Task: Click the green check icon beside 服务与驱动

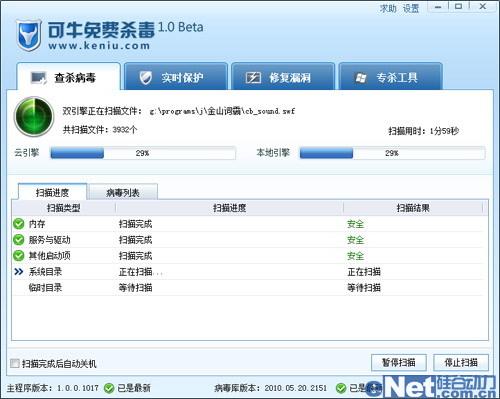Action: [19, 240]
